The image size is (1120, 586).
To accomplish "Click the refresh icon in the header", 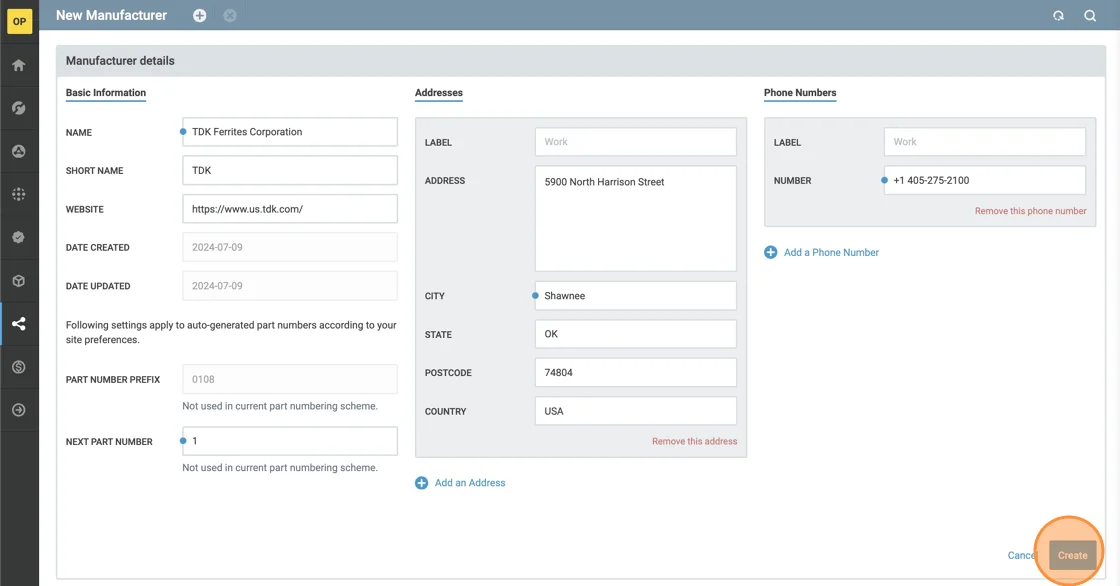I will (1058, 16).
